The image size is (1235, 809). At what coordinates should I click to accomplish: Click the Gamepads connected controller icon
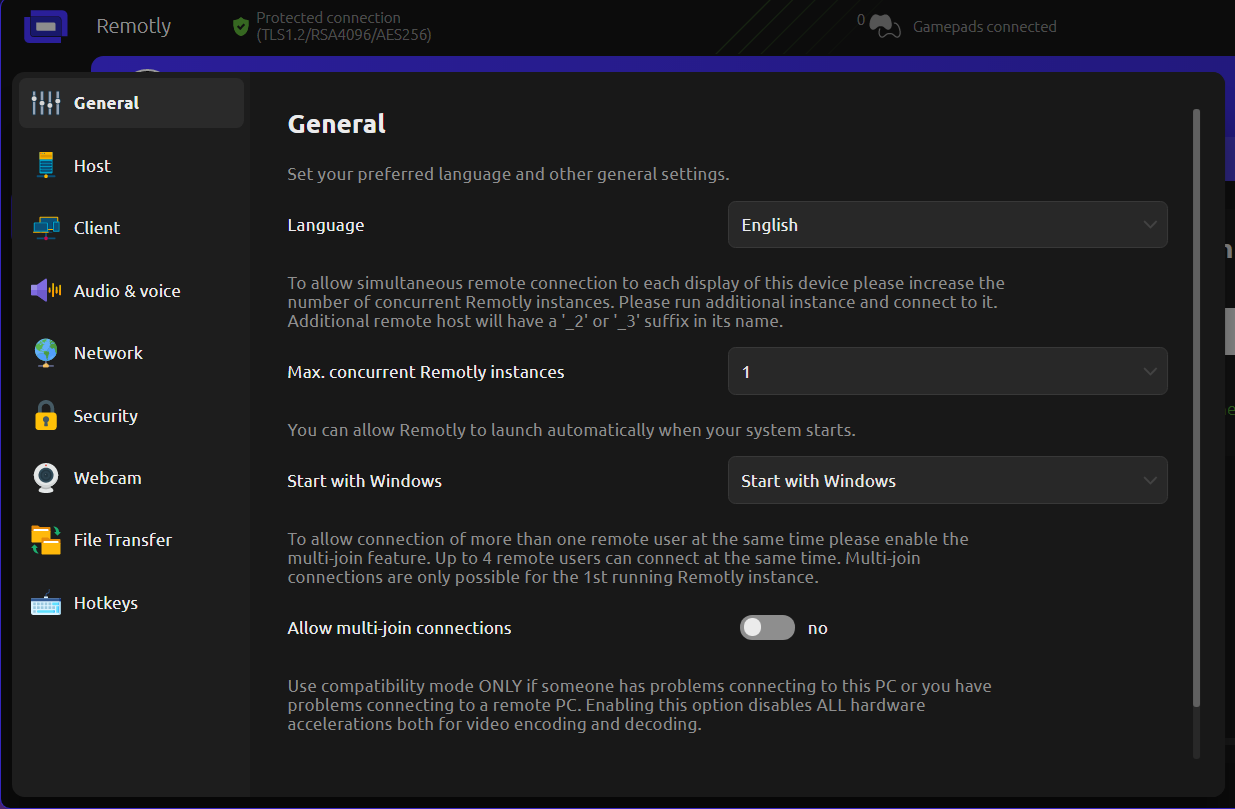(885, 26)
